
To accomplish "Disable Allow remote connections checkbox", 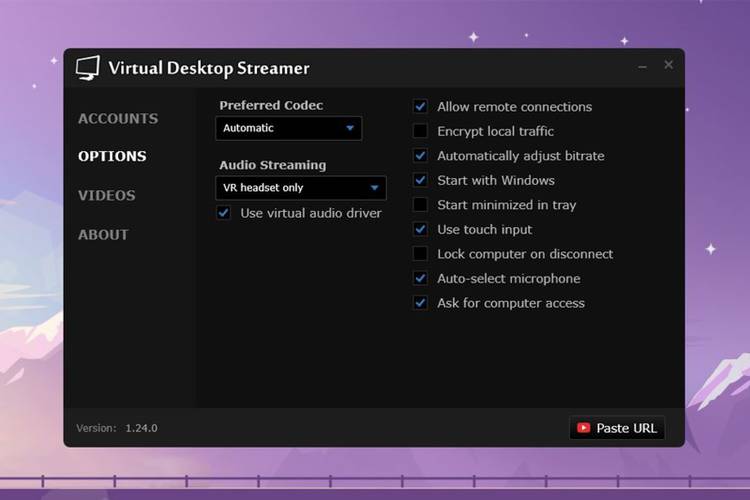I will (420, 107).
